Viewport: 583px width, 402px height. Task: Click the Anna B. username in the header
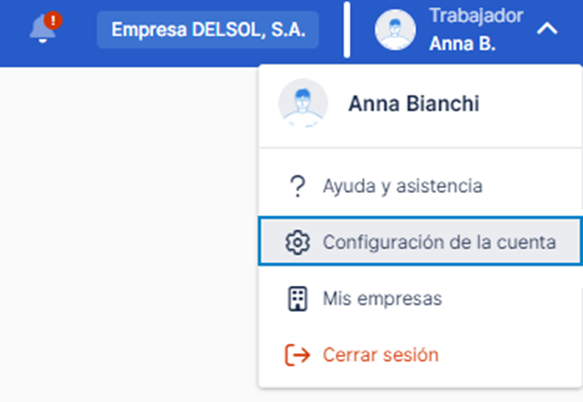(463, 44)
